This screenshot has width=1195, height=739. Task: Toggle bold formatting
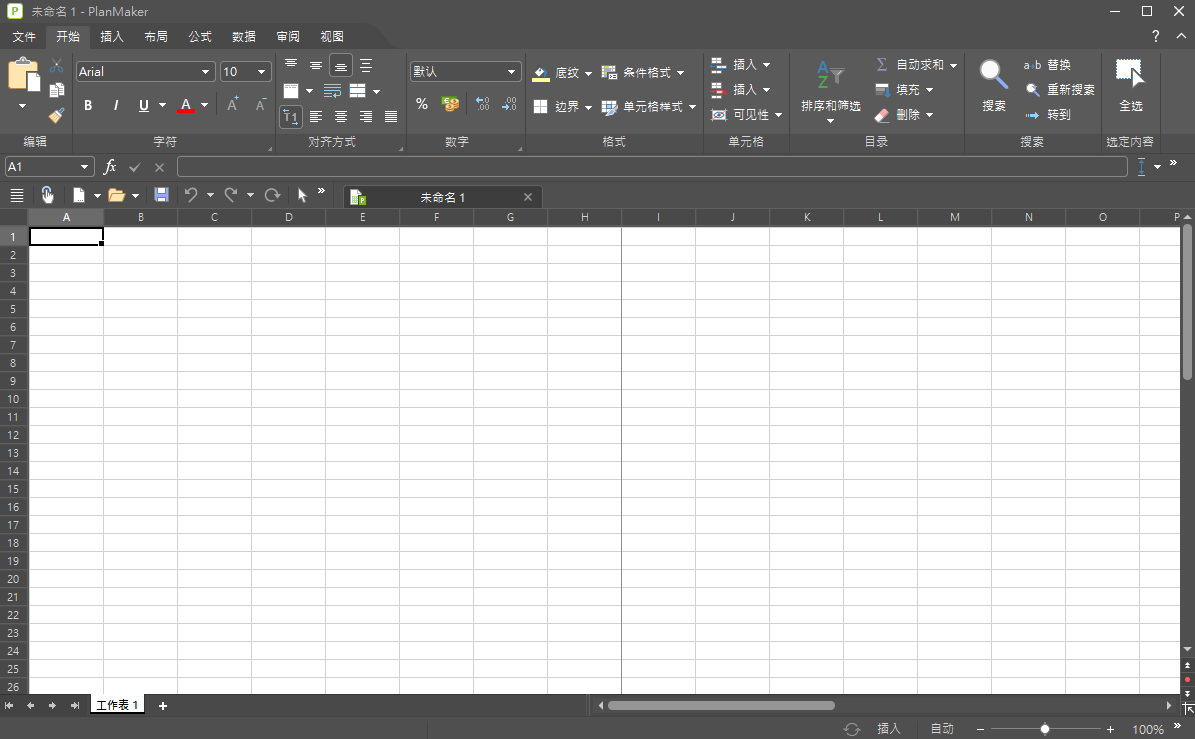click(88, 105)
